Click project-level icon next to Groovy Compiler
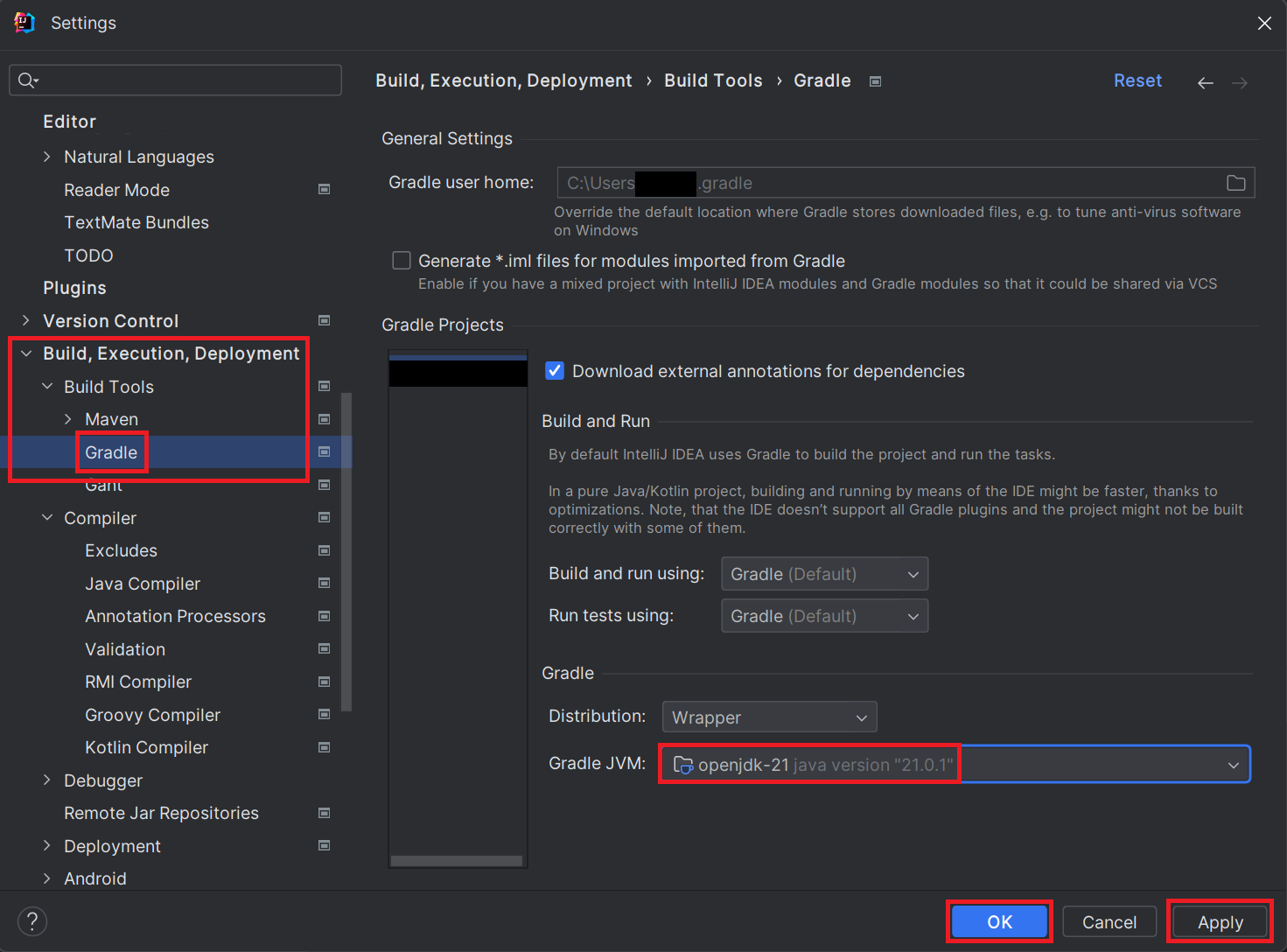This screenshot has width=1287, height=952. (325, 715)
